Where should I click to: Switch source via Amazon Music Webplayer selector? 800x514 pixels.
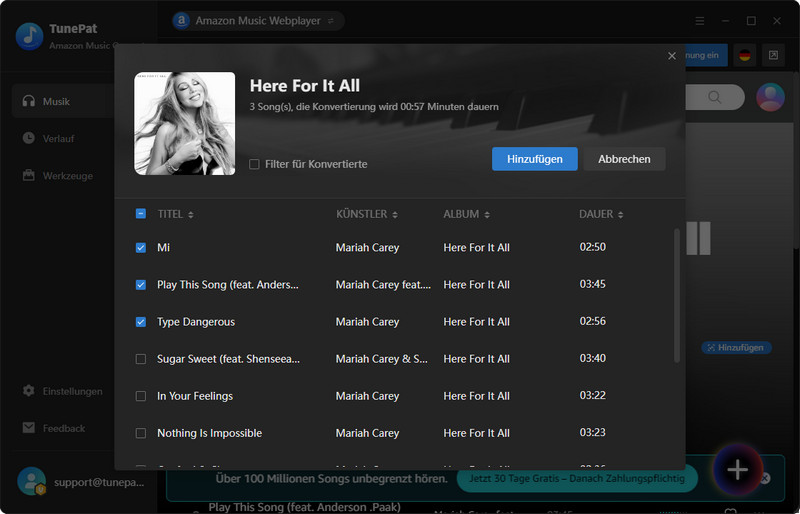pyautogui.click(x=258, y=21)
